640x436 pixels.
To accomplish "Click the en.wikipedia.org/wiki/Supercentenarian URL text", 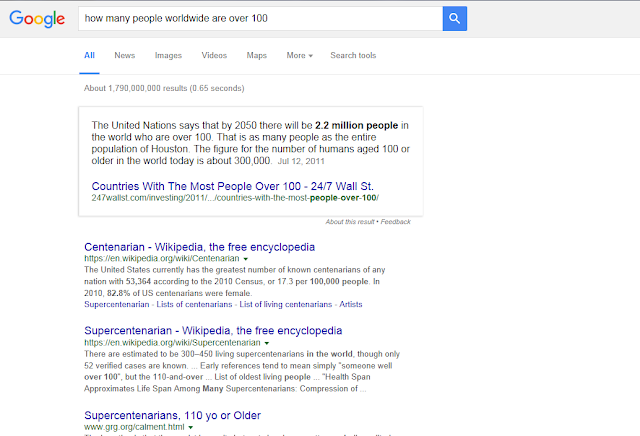I will [x=172, y=343].
